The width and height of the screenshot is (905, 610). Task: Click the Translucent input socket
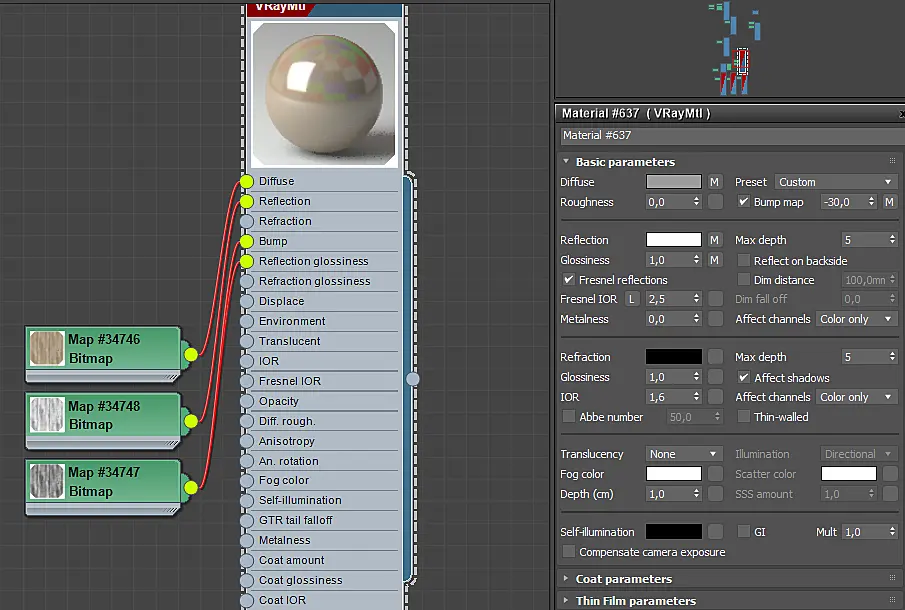click(246, 341)
